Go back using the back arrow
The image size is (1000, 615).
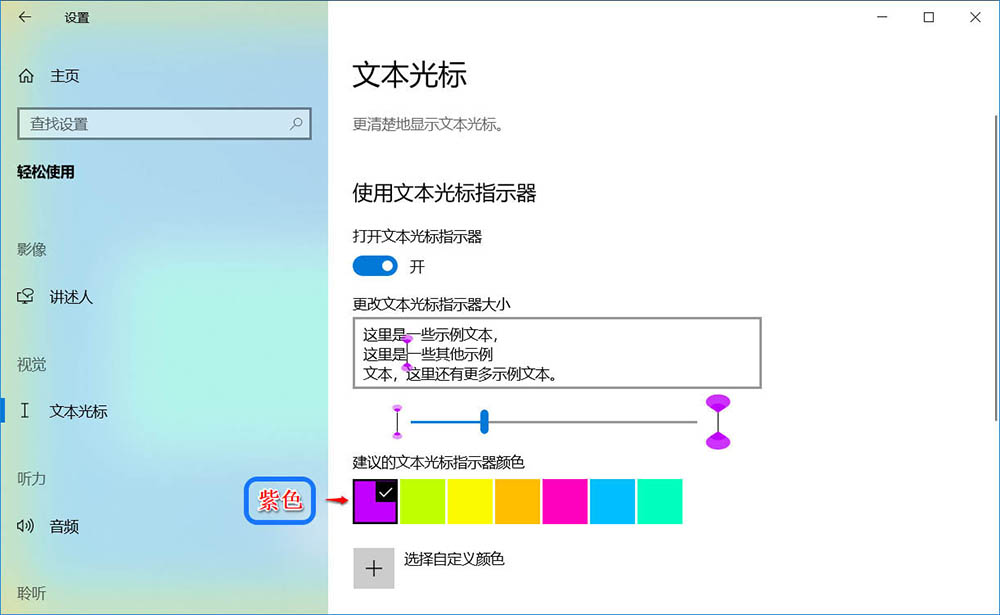coord(25,17)
